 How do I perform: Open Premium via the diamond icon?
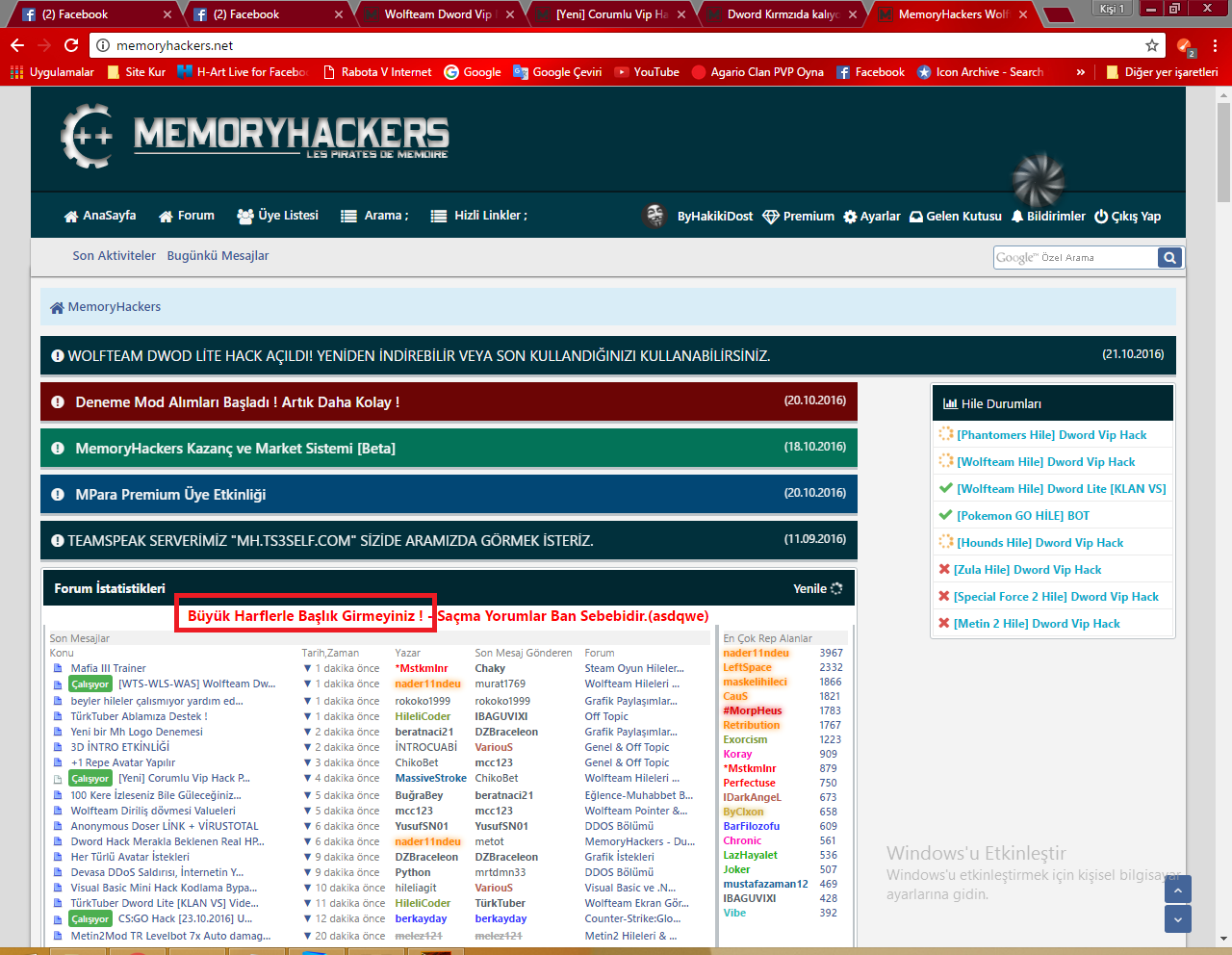tap(771, 217)
